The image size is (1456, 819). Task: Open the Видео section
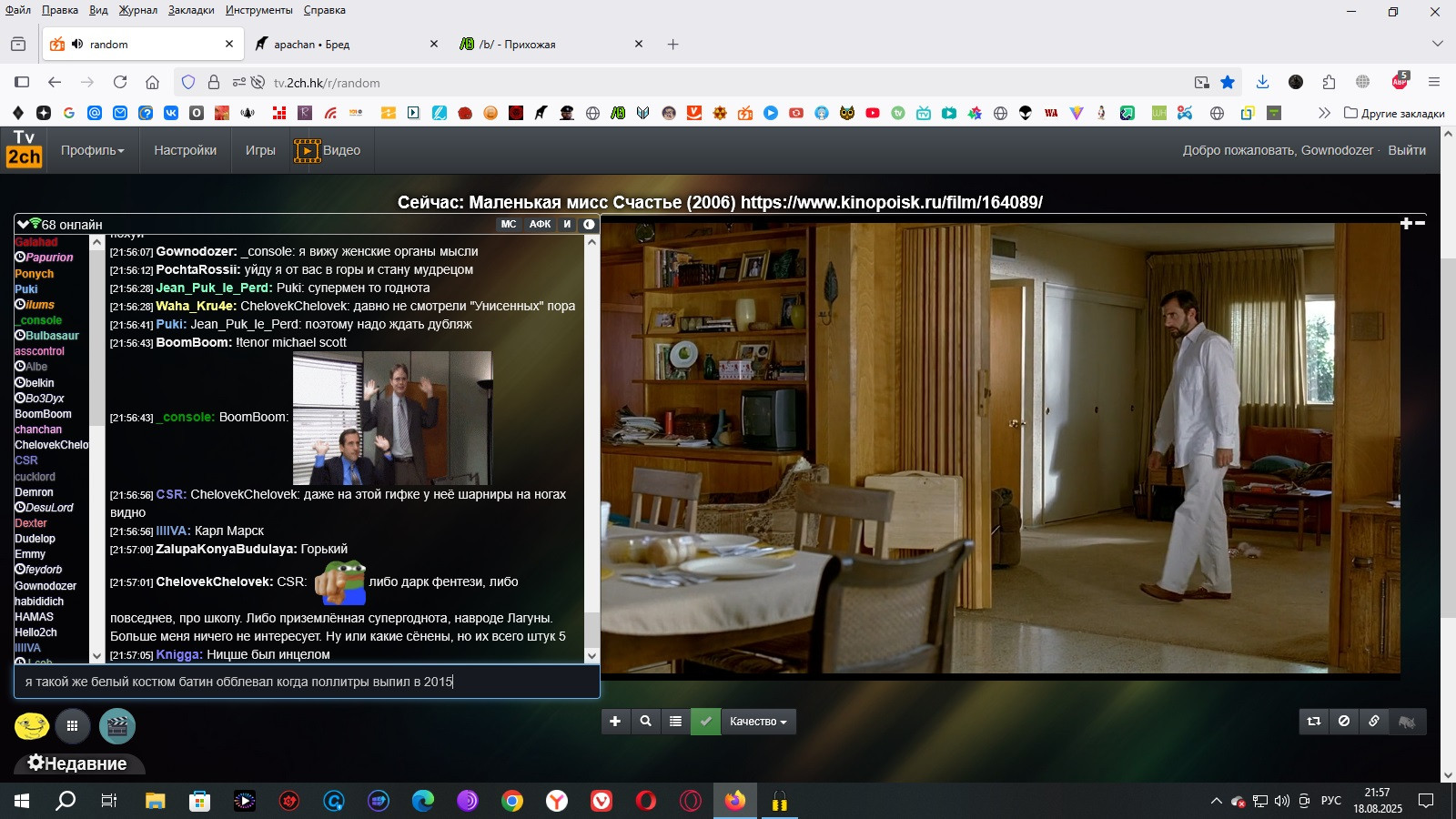(328, 150)
